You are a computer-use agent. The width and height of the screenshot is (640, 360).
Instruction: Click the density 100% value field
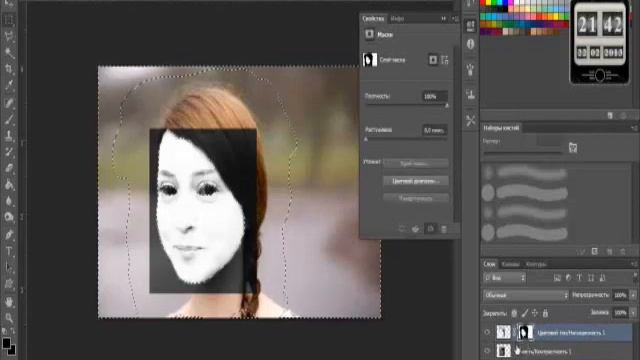point(435,96)
